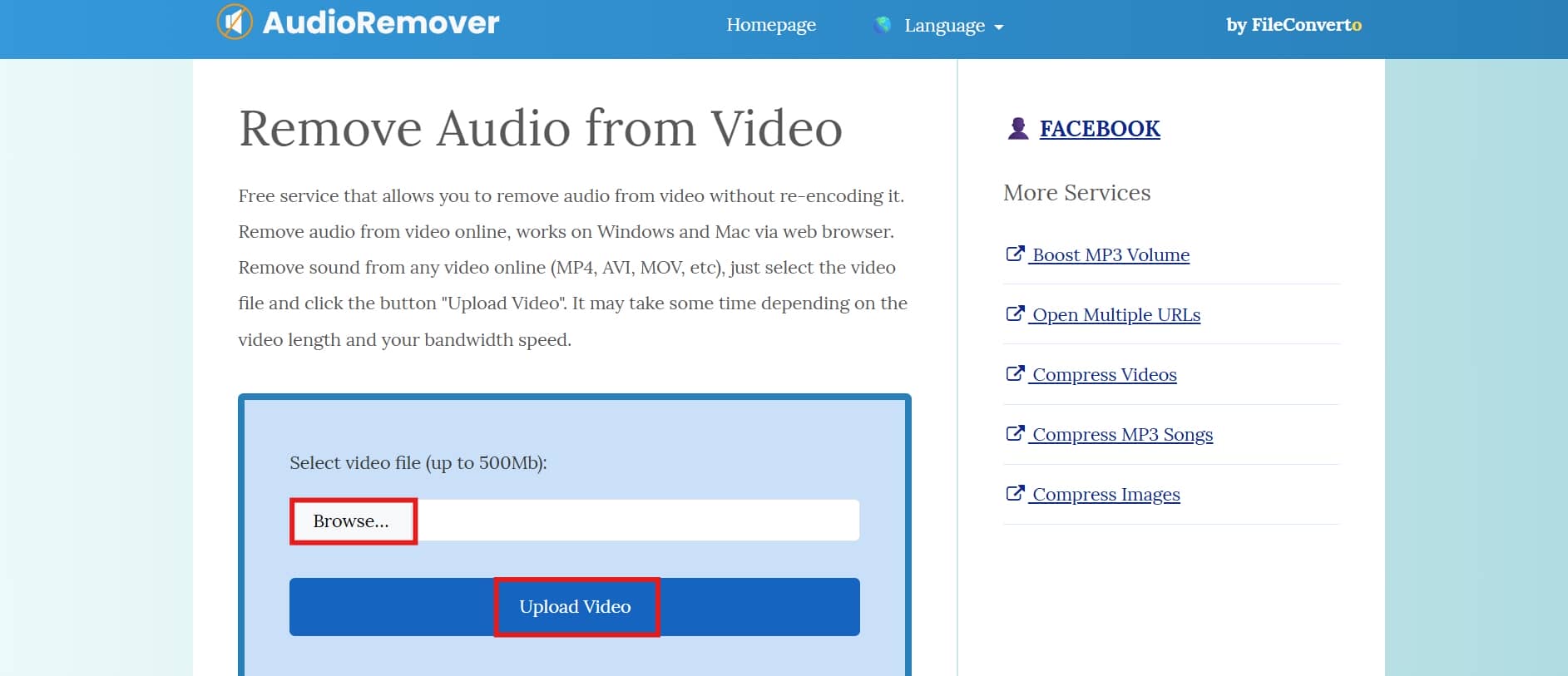Open the Open Multiple URLs service

[x=1116, y=315]
